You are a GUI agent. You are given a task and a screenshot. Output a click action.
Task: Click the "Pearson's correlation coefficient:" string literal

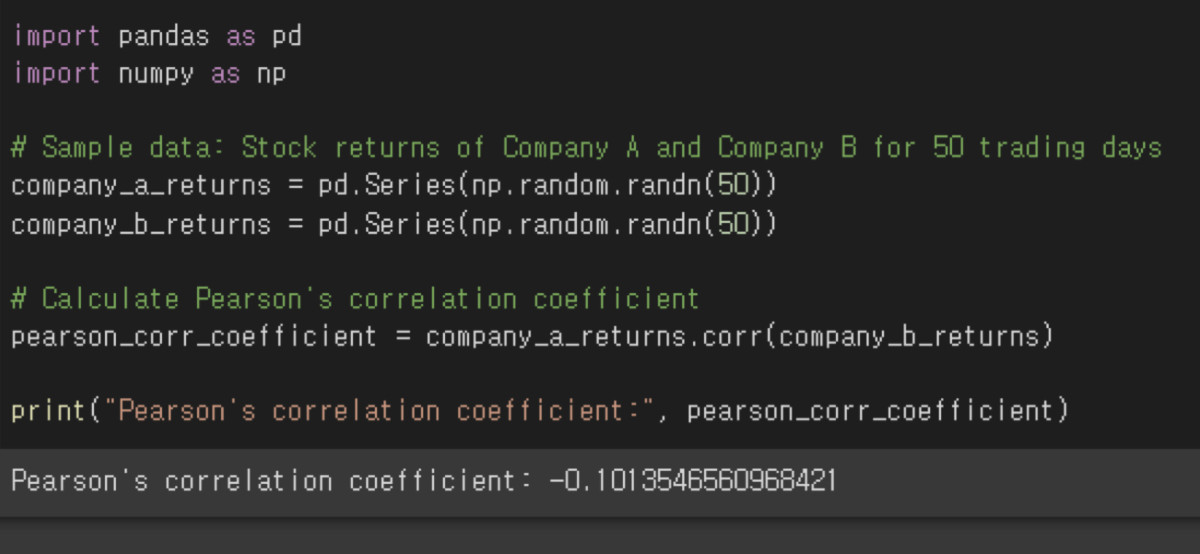[379, 411]
